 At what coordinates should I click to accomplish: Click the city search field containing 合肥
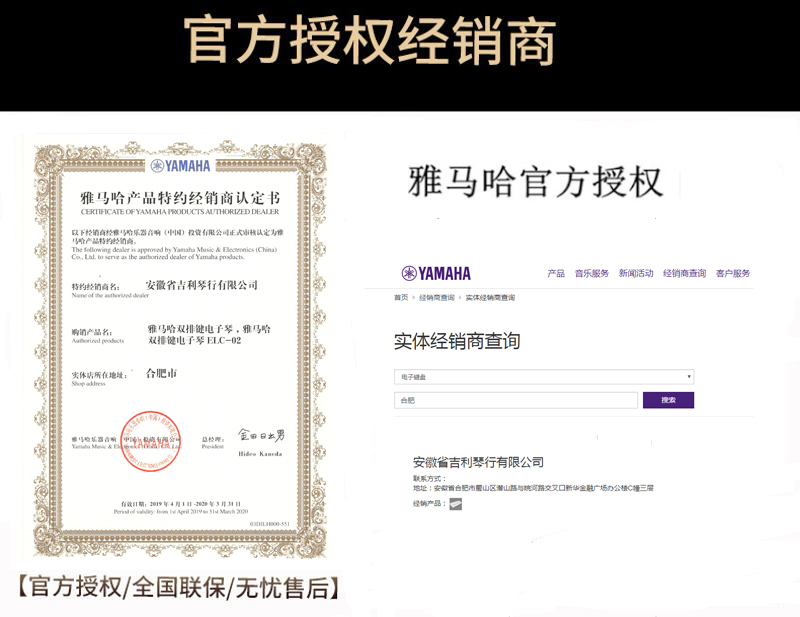coord(516,400)
